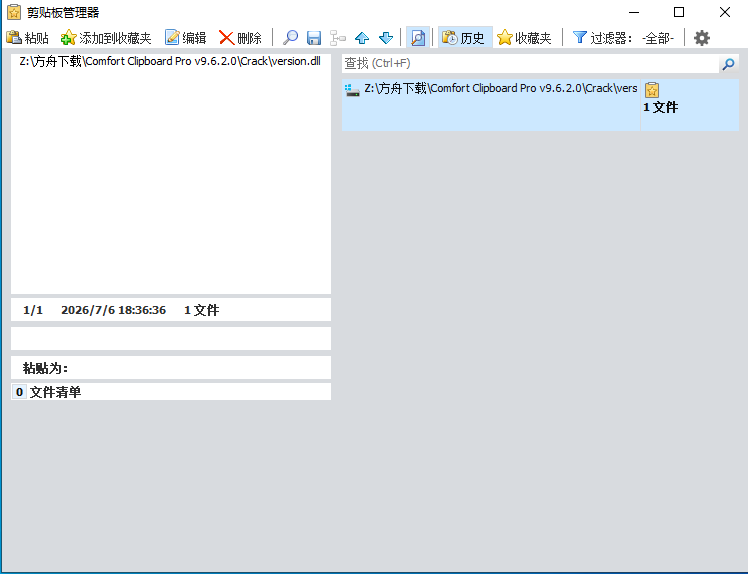
Task: Switch to the 收藏夹 (Favorites) tab
Action: tap(524, 38)
